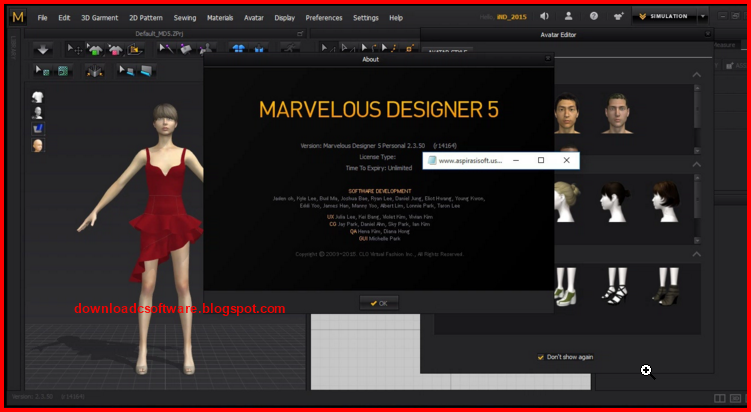Click the blue Reset 3D Arrangement icon
Screen dimensions: 751x412
(x=259, y=49)
